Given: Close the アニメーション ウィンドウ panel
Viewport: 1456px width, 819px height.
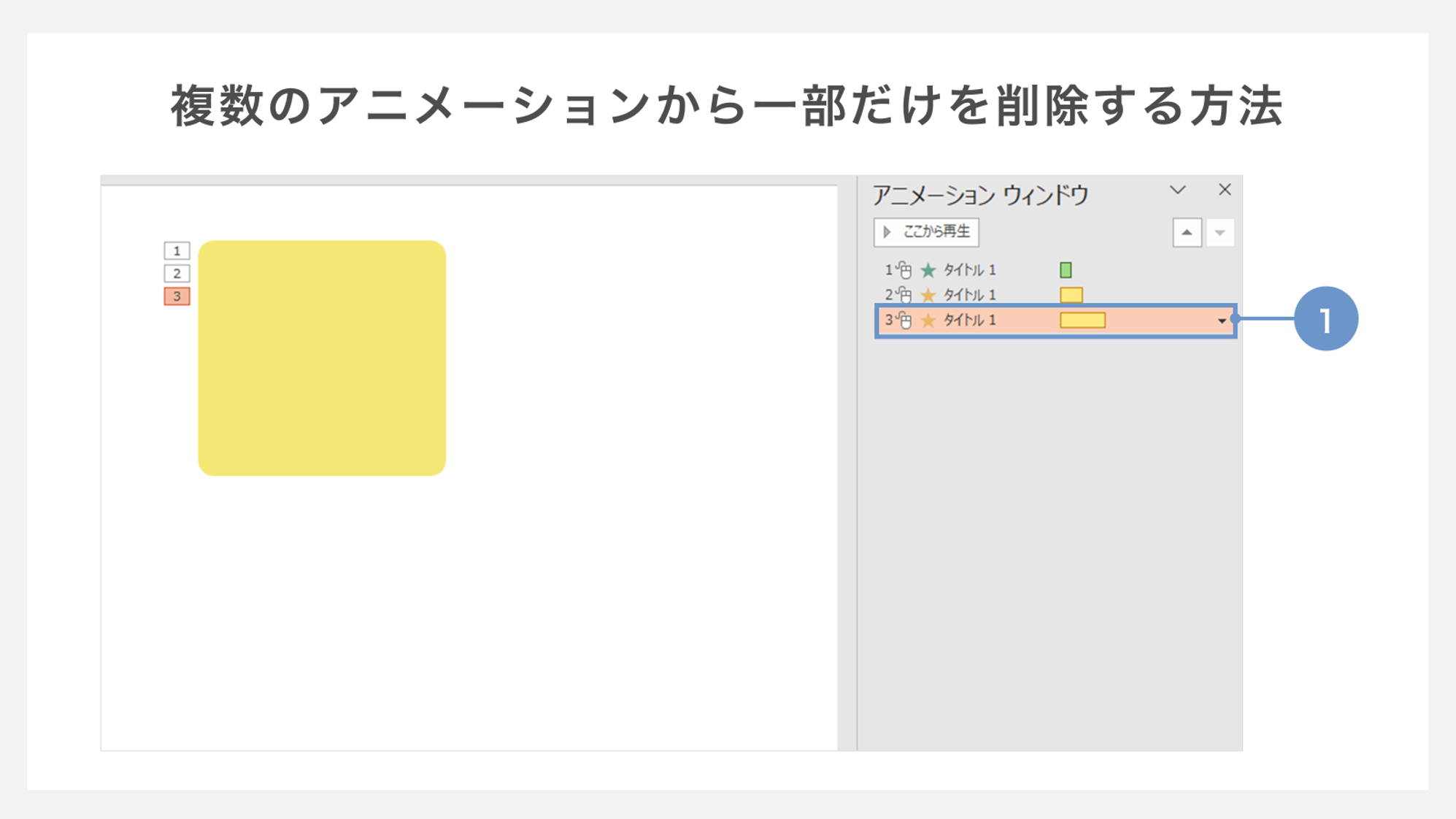Looking at the screenshot, I should (x=1225, y=190).
